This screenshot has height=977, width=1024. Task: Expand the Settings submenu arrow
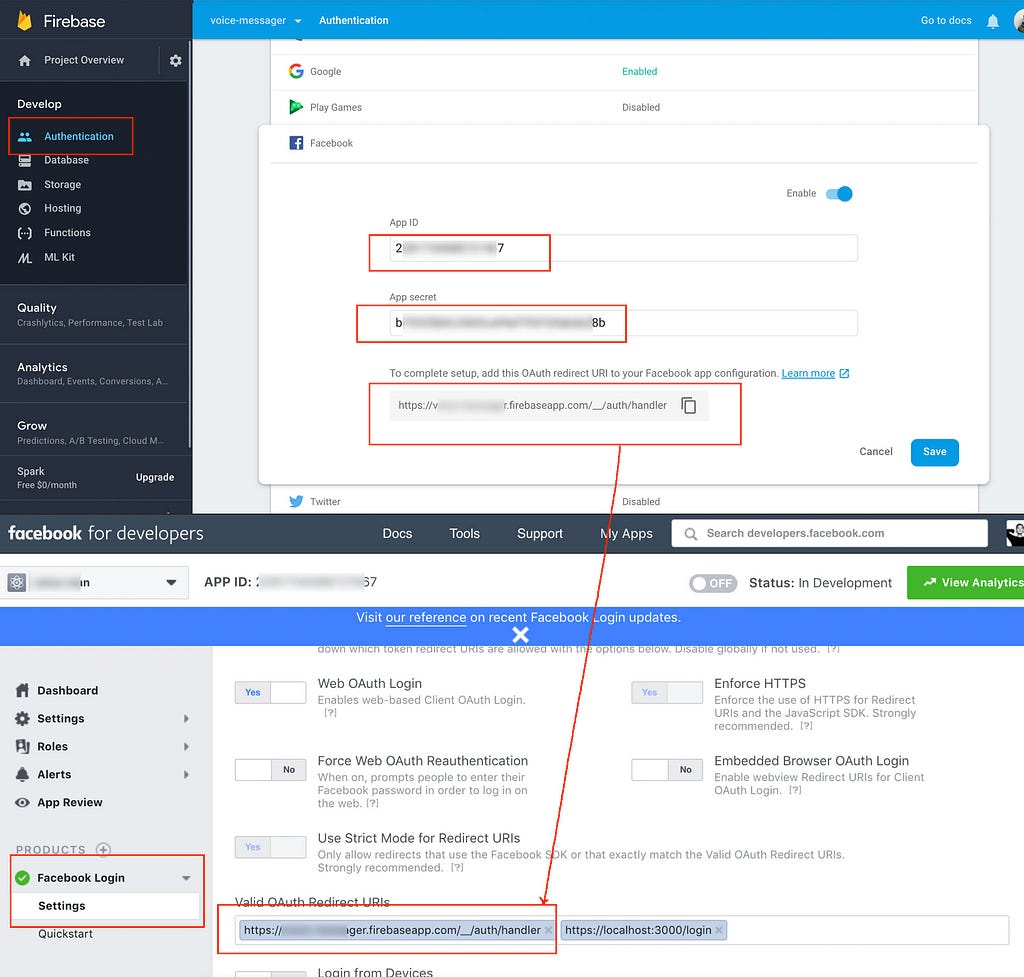tap(186, 718)
